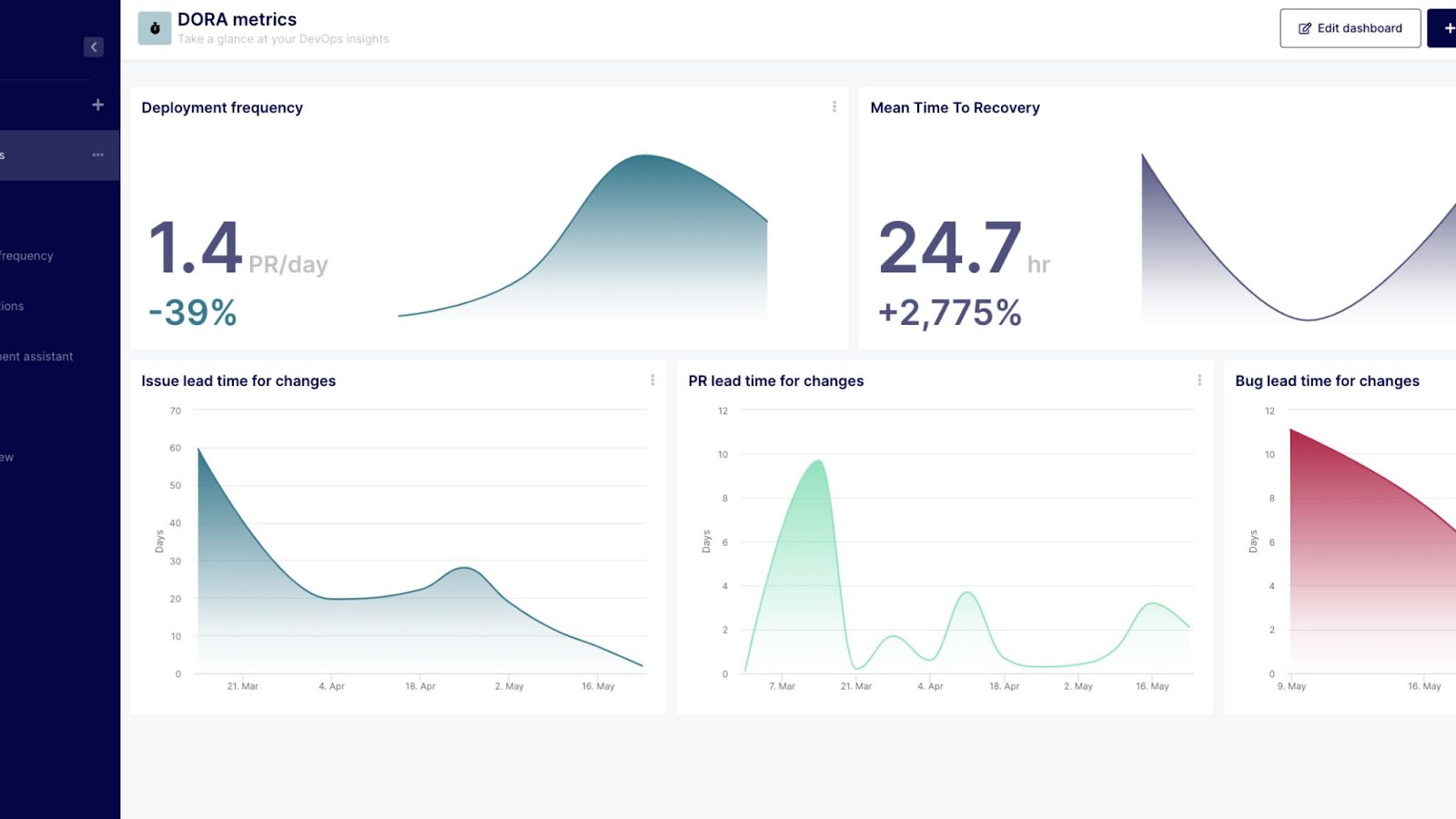The image size is (1456, 819).
Task: Click the plus icon in the sidebar
Action: [97, 105]
